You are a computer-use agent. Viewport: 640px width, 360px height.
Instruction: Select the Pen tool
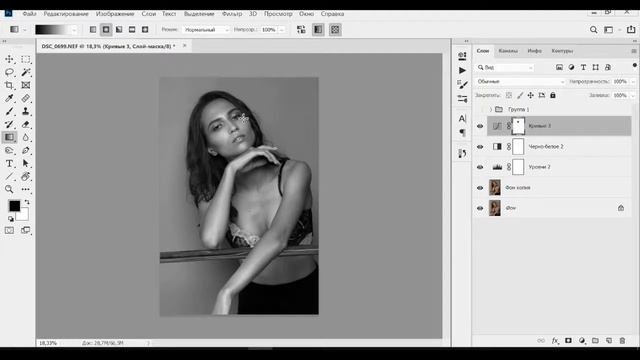coord(26,151)
